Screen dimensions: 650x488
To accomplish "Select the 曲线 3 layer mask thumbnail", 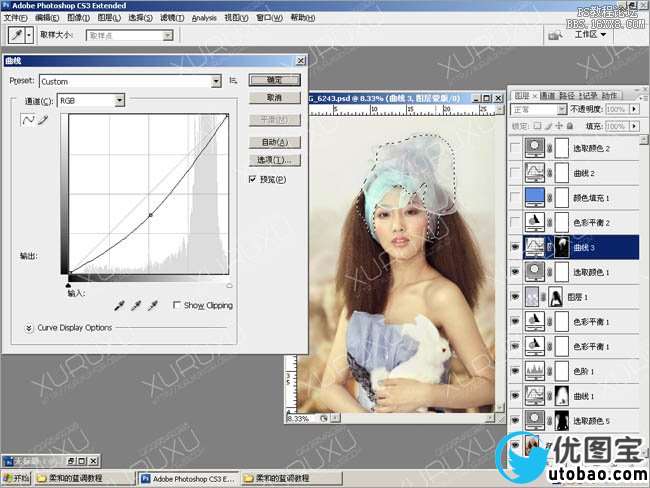I will (562, 247).
